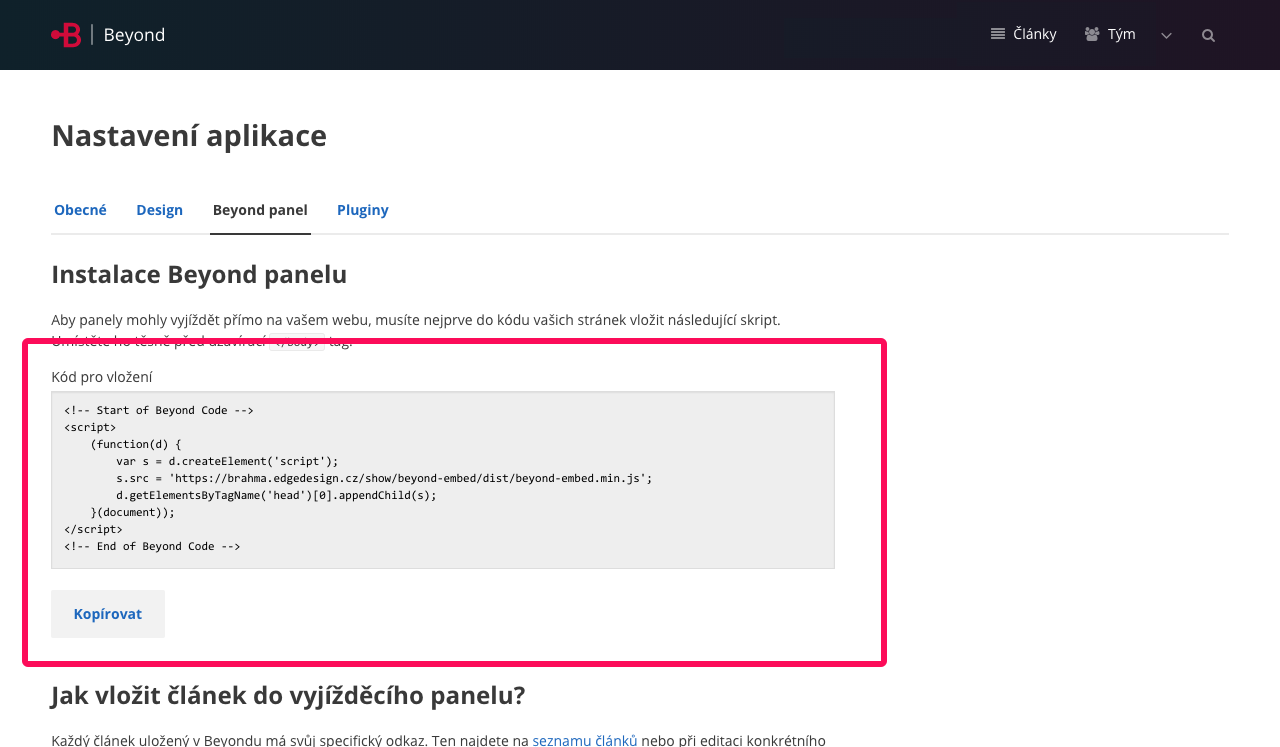Screen dimensions: 1280x747
Task: Select the Beyond panel tab
Action: pos(260,210)
